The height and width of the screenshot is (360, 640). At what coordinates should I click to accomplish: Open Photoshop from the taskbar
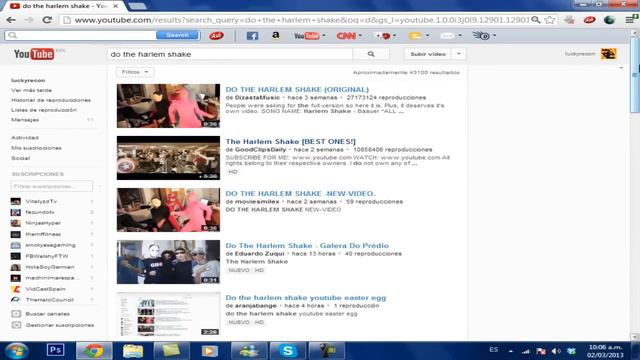point(56,350)
